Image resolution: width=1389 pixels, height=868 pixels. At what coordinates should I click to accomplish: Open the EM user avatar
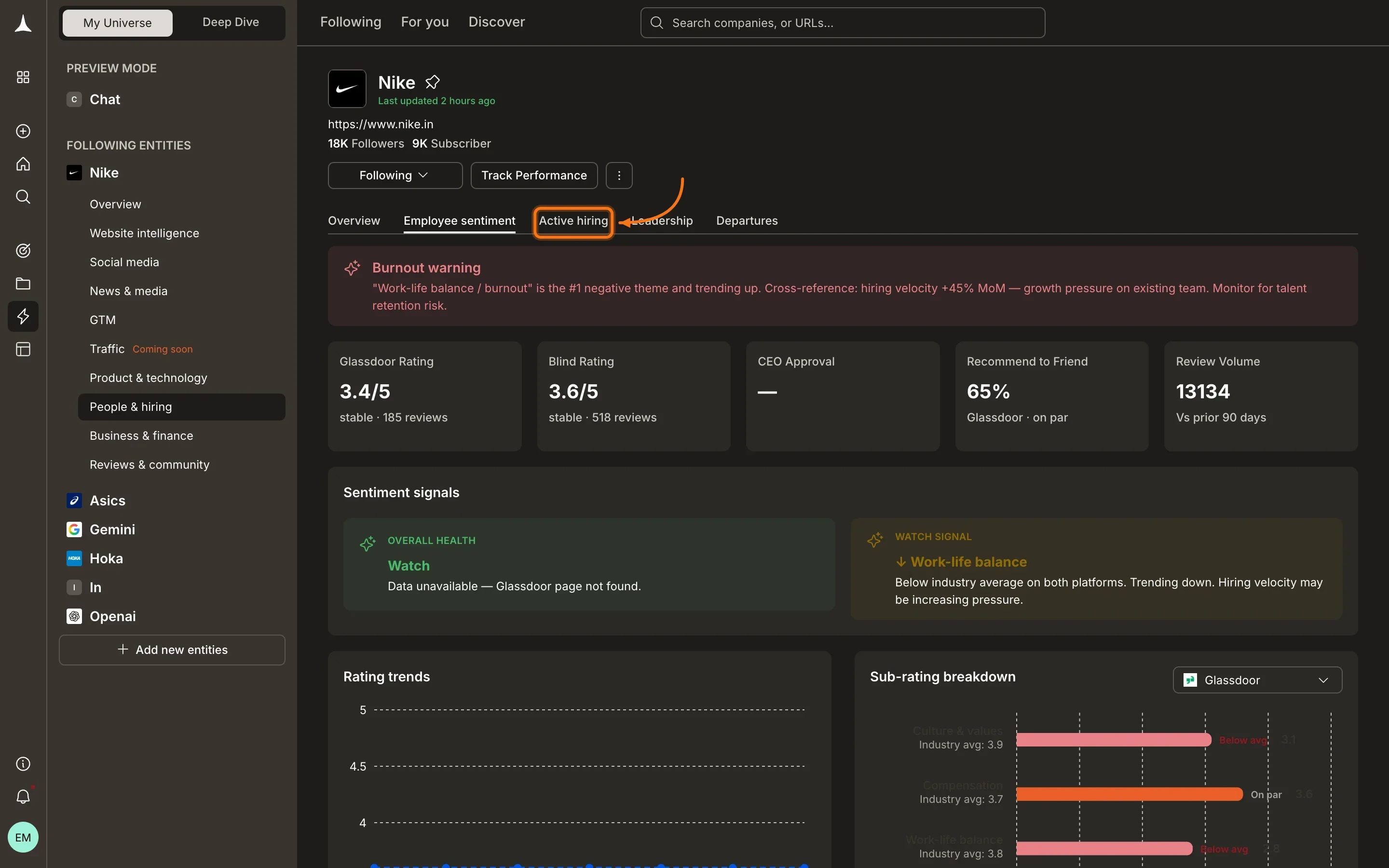click(x=23, y=837)
